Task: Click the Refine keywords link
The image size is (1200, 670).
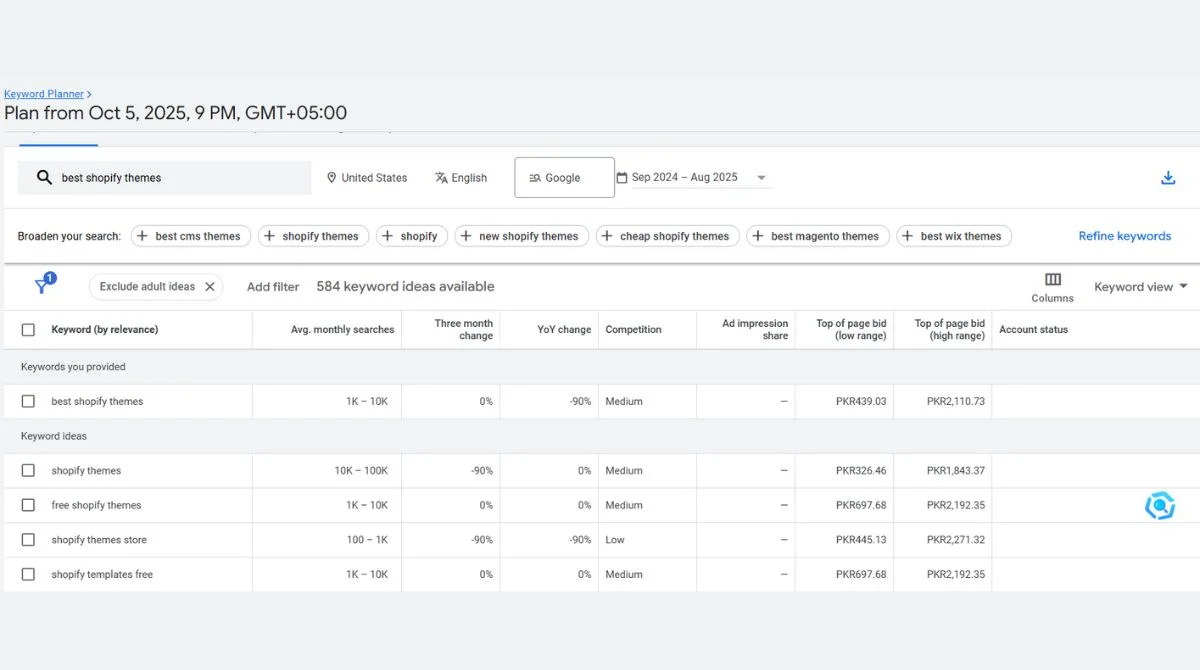Action: click(1124, 235)
